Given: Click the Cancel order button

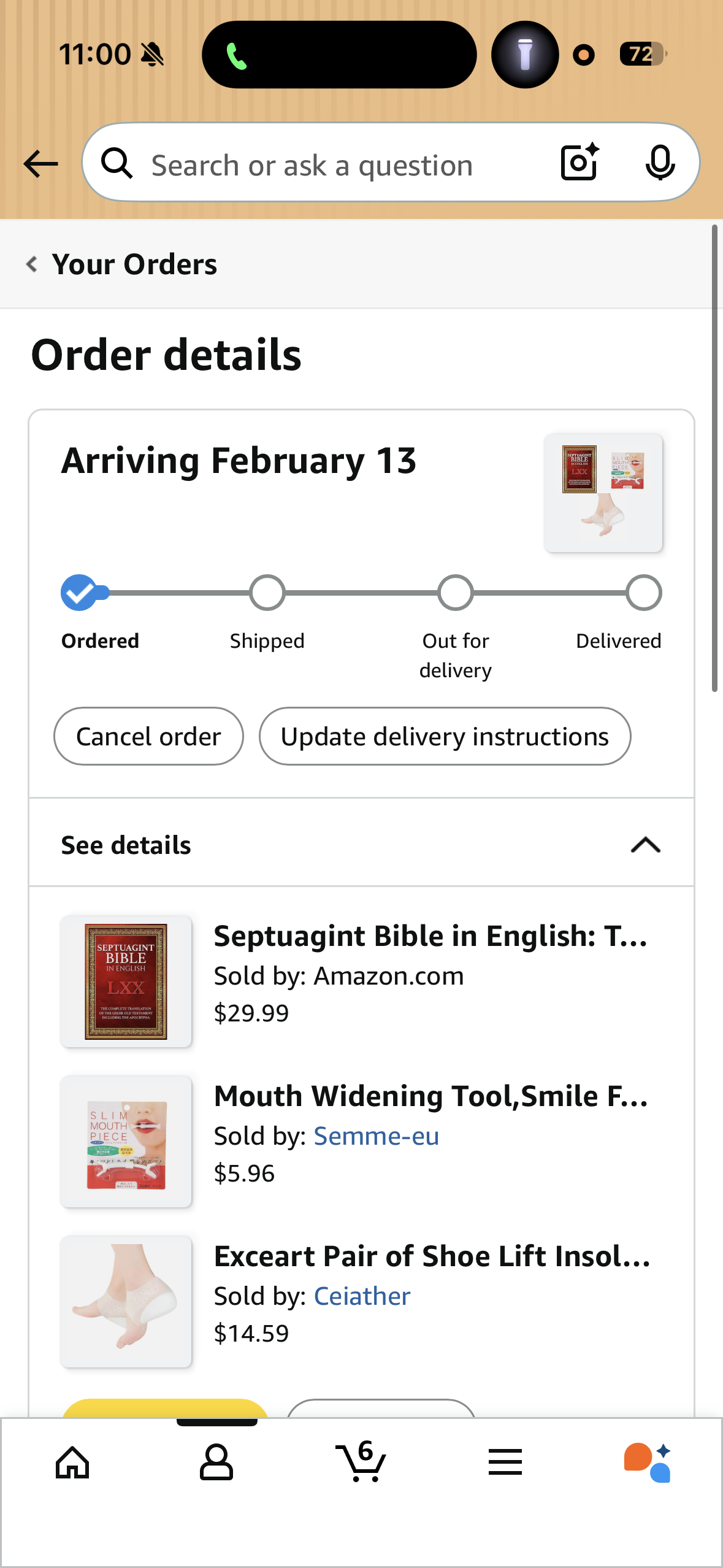Looking at the screenshot, I should [148, 736].
